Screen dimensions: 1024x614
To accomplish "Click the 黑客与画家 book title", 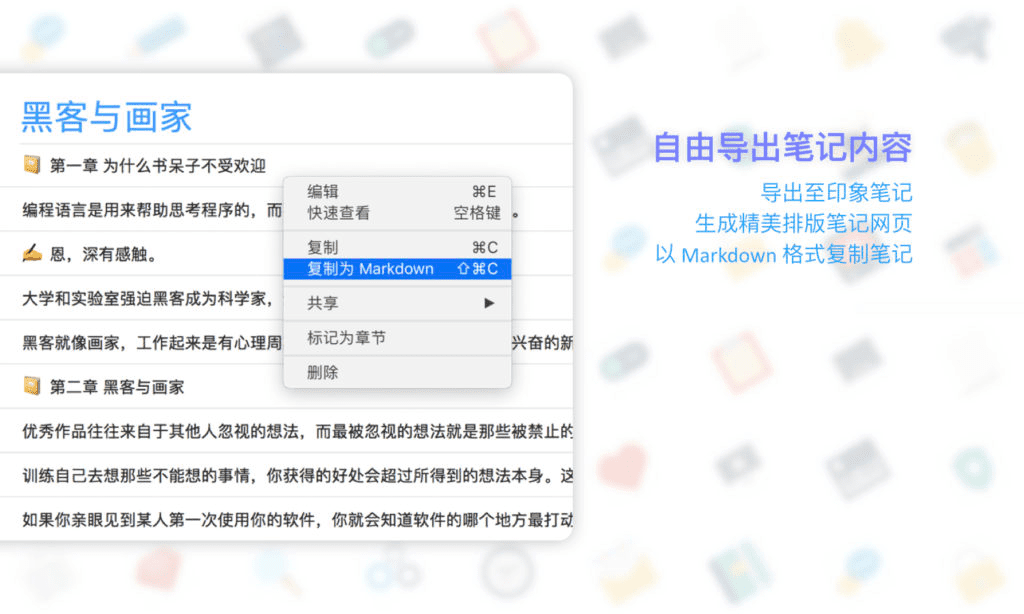I will (x=107, y=117).
